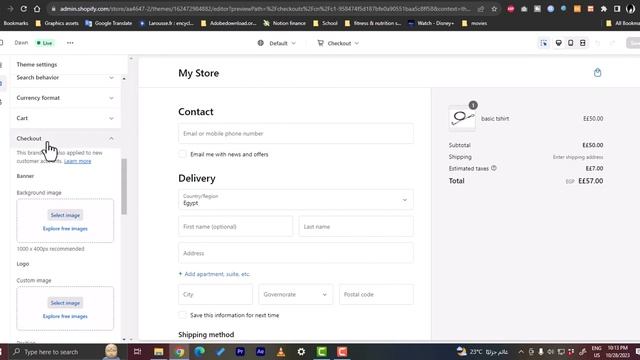Open Microsoft Edge from taskbar
The width and height of the screenshot is (640, 360).
[x=200, y=351]
